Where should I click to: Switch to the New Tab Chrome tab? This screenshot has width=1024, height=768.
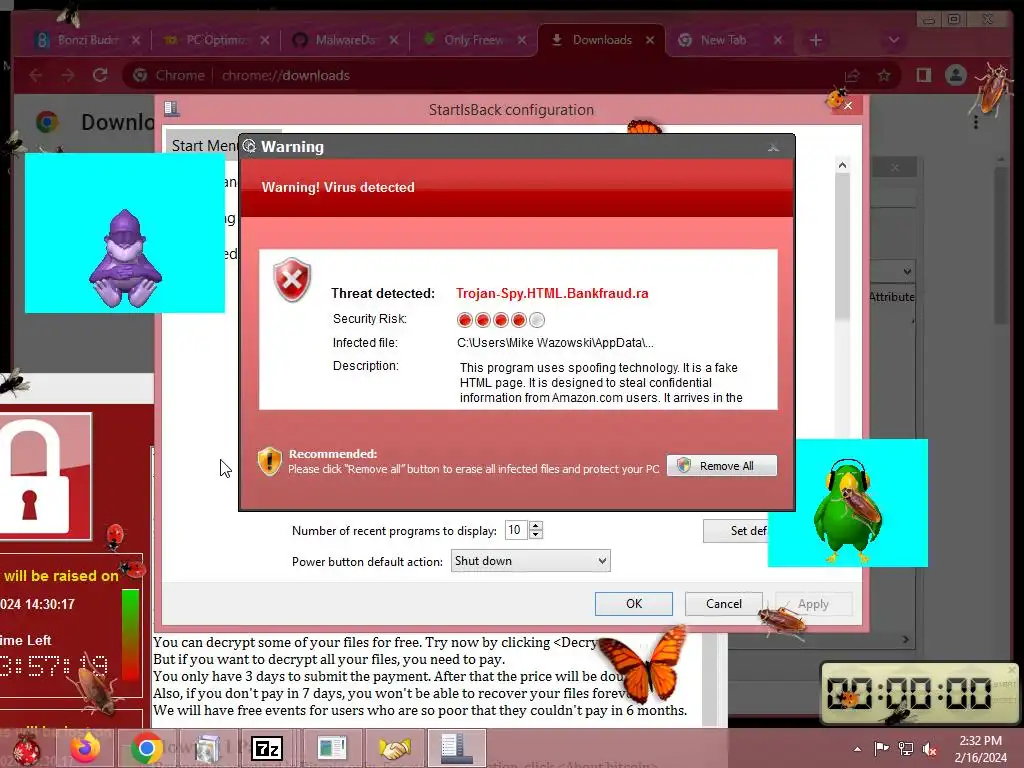[730, 40]
